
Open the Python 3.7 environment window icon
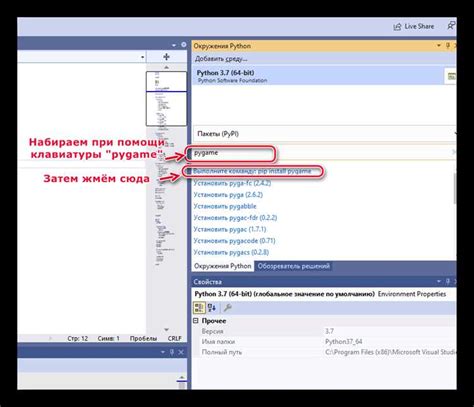click(451, 76)
